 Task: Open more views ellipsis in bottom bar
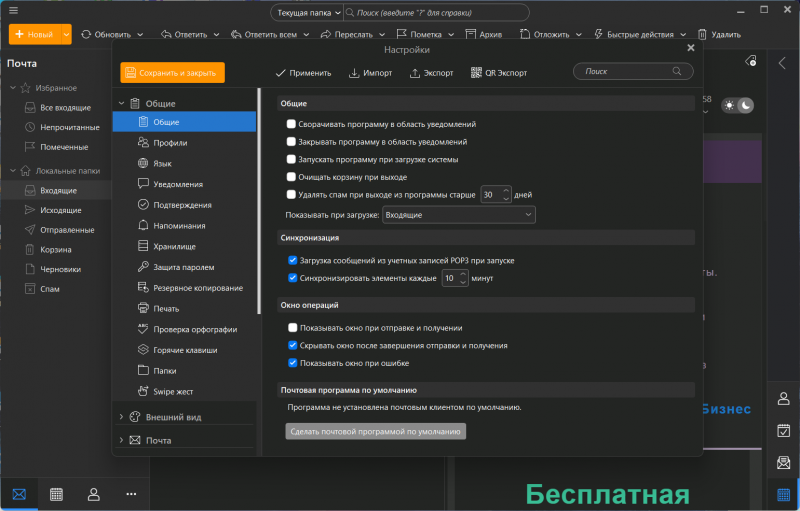click(131, 494)
